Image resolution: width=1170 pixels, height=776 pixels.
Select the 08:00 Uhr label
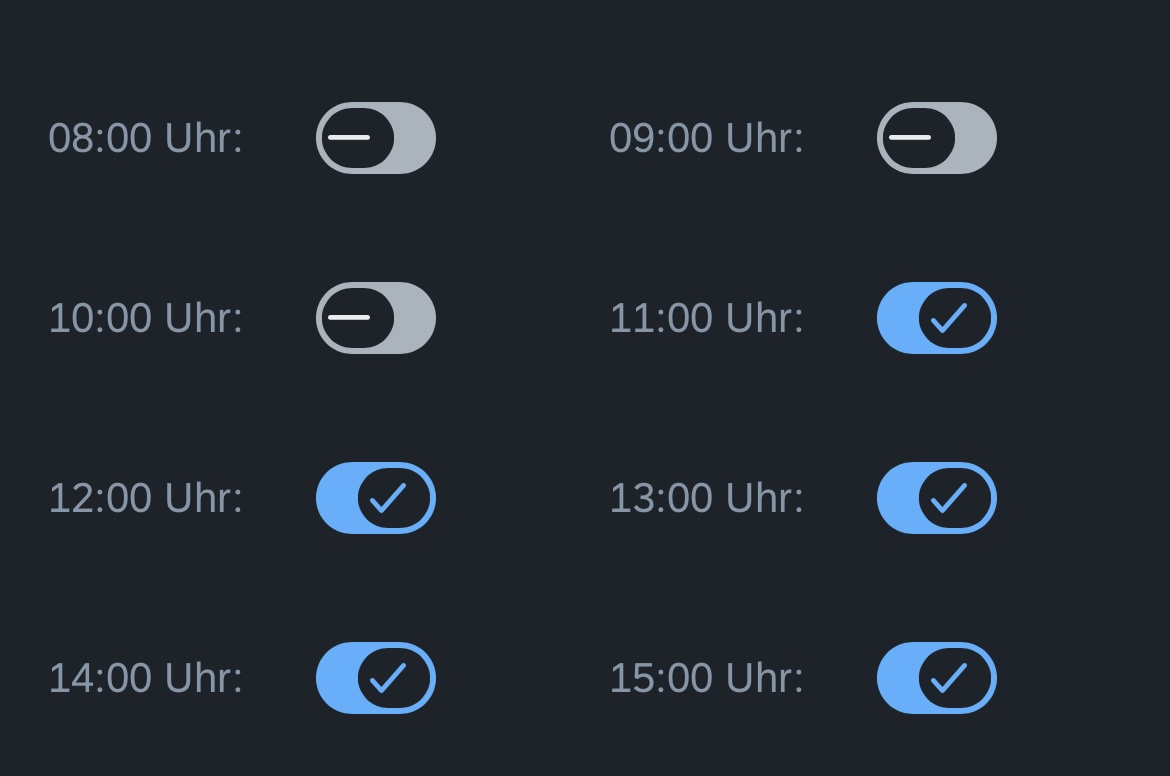(145, 138)
